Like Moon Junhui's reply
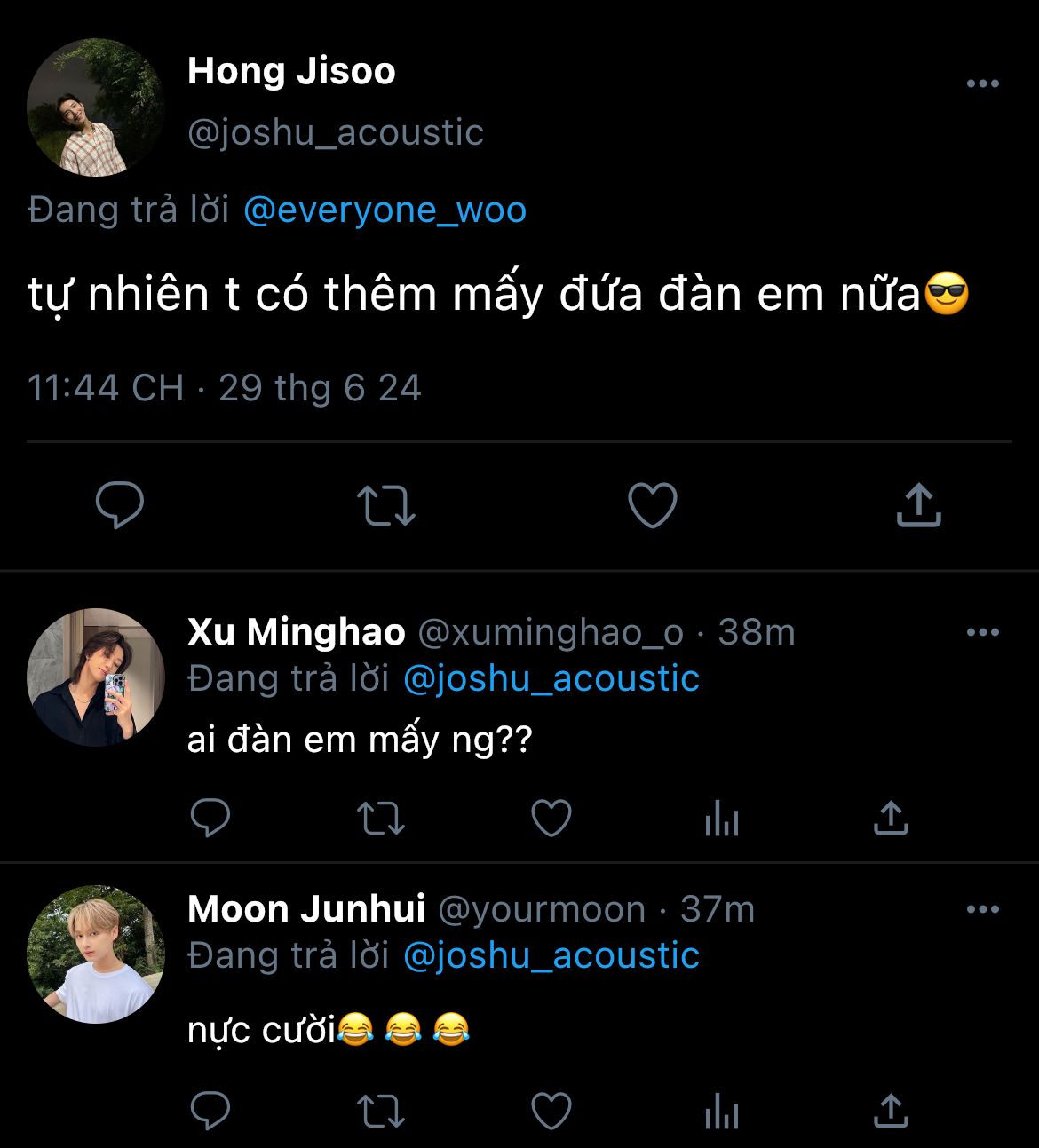1039x1148 pixels. click(x=551, y=1110)
